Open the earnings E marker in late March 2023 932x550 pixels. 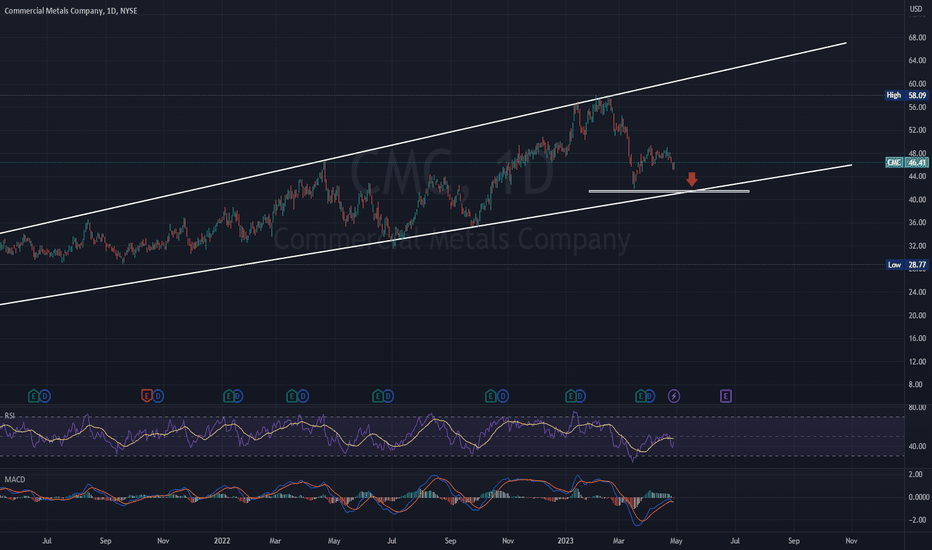coord(641,396)
